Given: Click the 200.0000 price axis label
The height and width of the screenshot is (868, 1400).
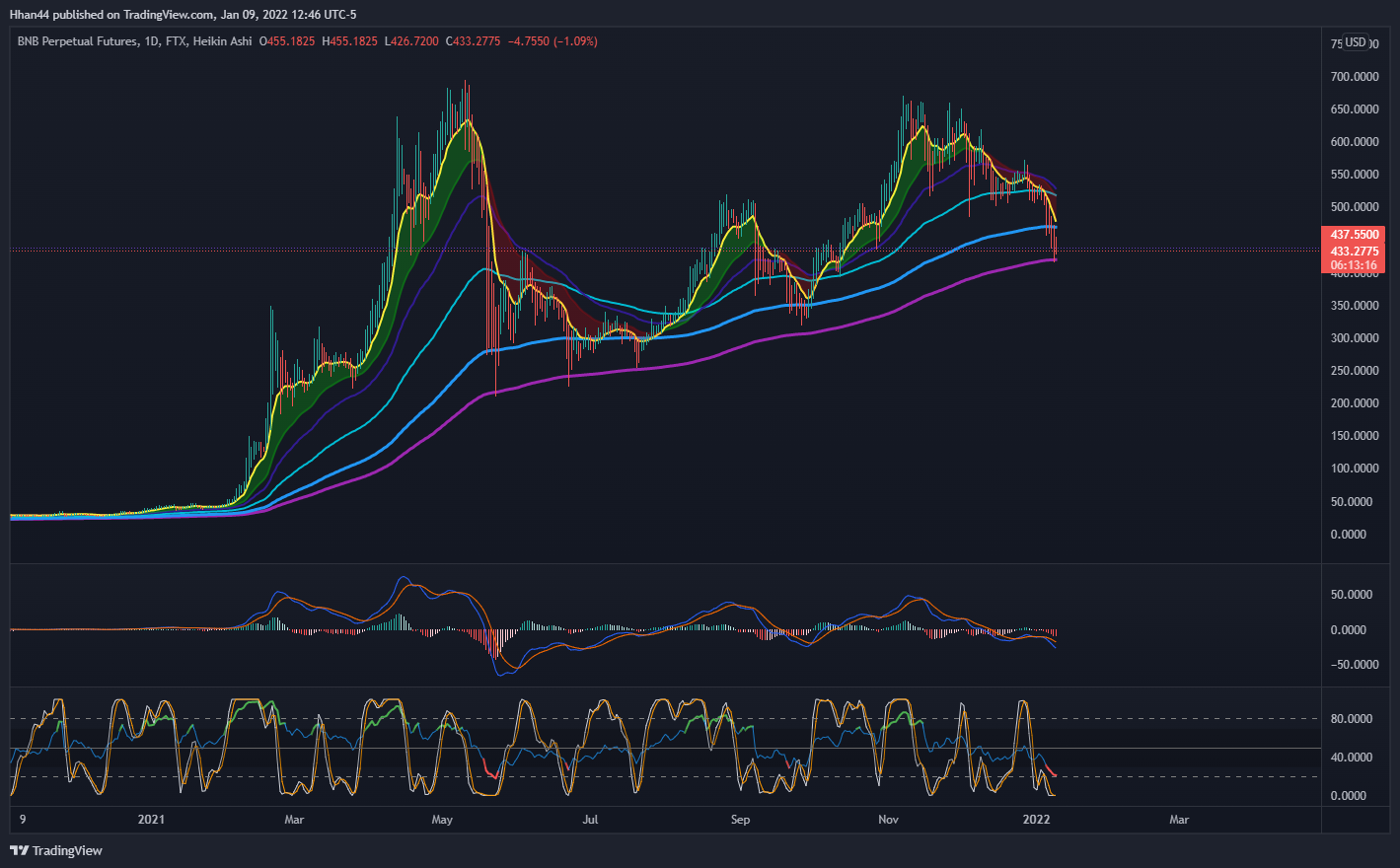Looking at the screenshot, I should (x=1355, y=403).
